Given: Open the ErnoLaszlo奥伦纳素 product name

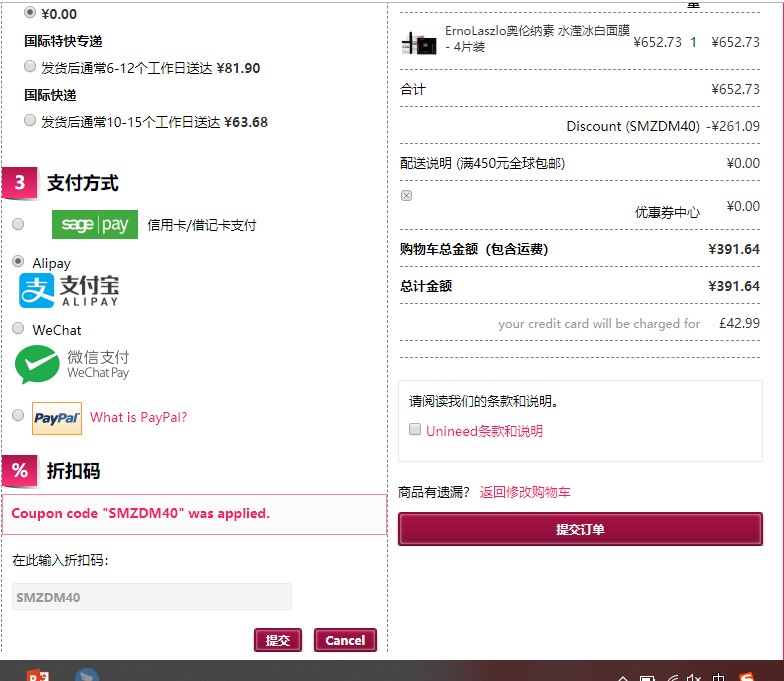Looking at the screenshot, I should 537,38.
